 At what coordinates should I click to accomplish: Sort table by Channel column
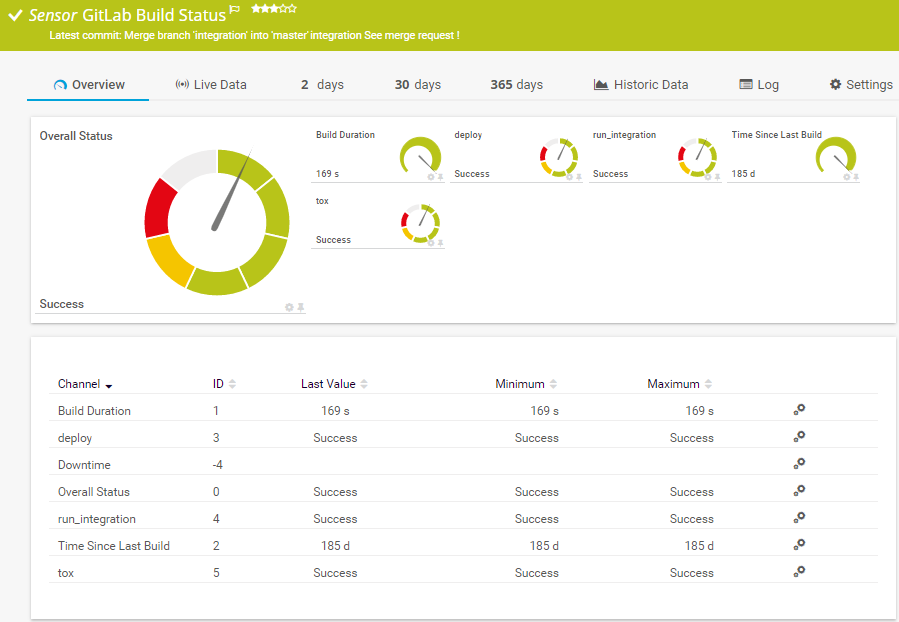click(x=85, y=384)
